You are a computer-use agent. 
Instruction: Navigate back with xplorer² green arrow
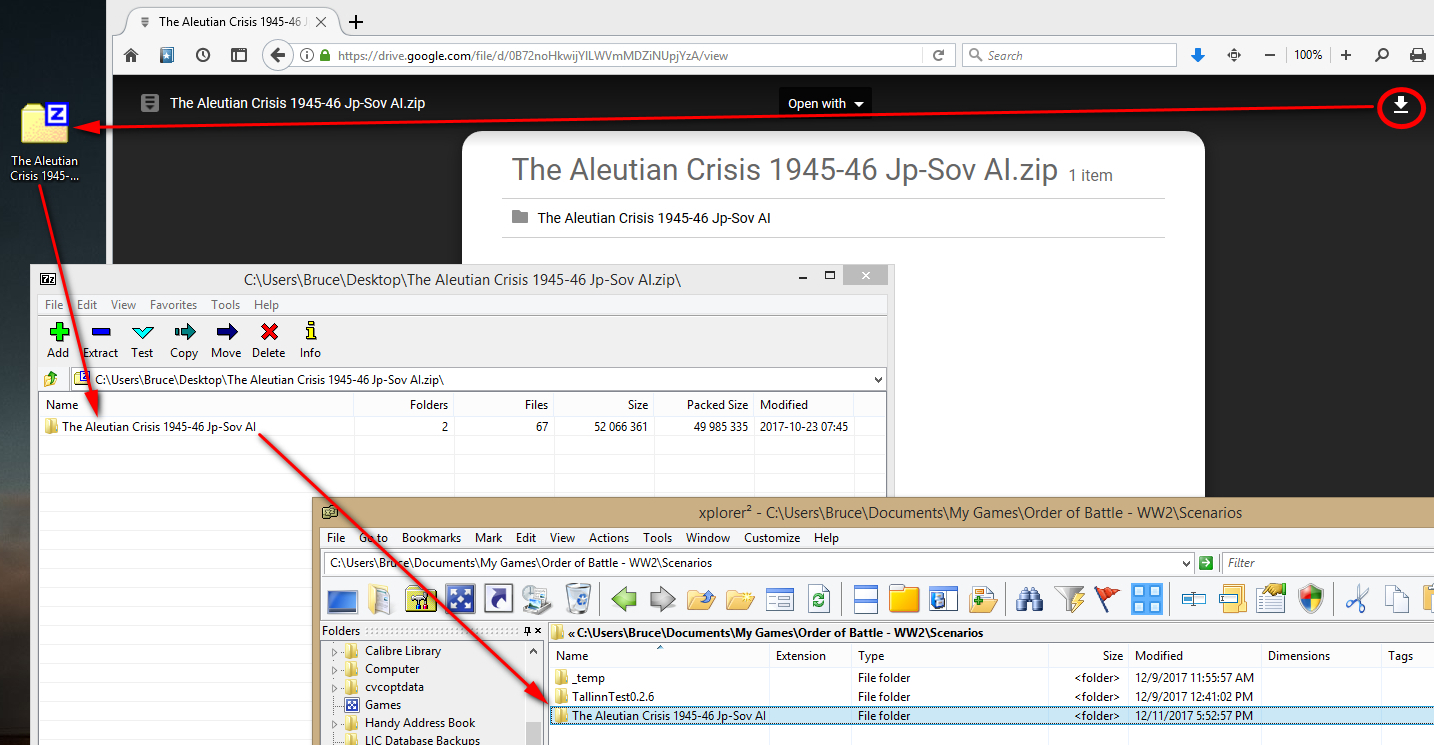click(624, 599)
